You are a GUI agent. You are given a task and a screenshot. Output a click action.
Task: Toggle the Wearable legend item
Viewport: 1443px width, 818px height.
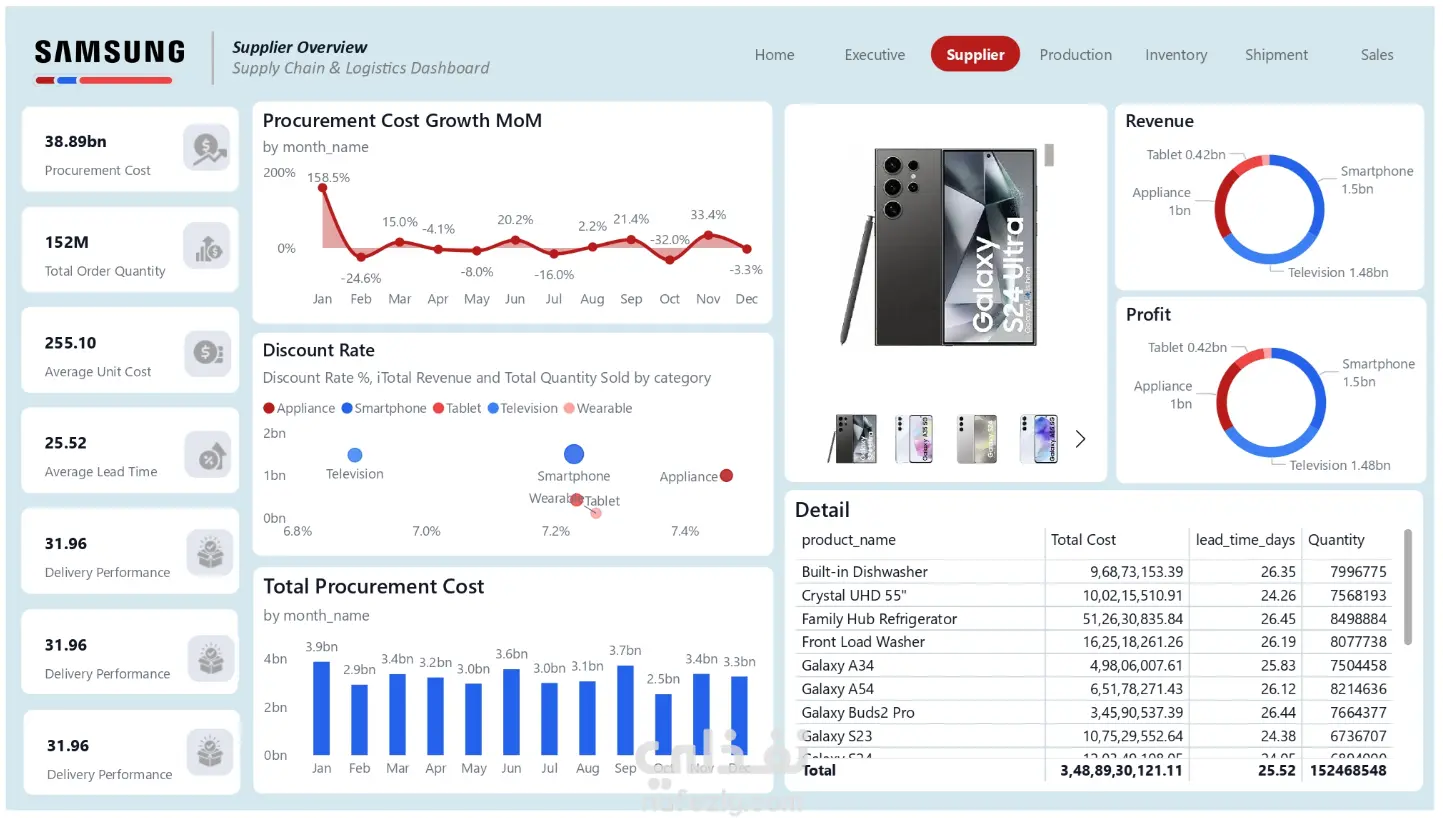click(x=598, y=408)
